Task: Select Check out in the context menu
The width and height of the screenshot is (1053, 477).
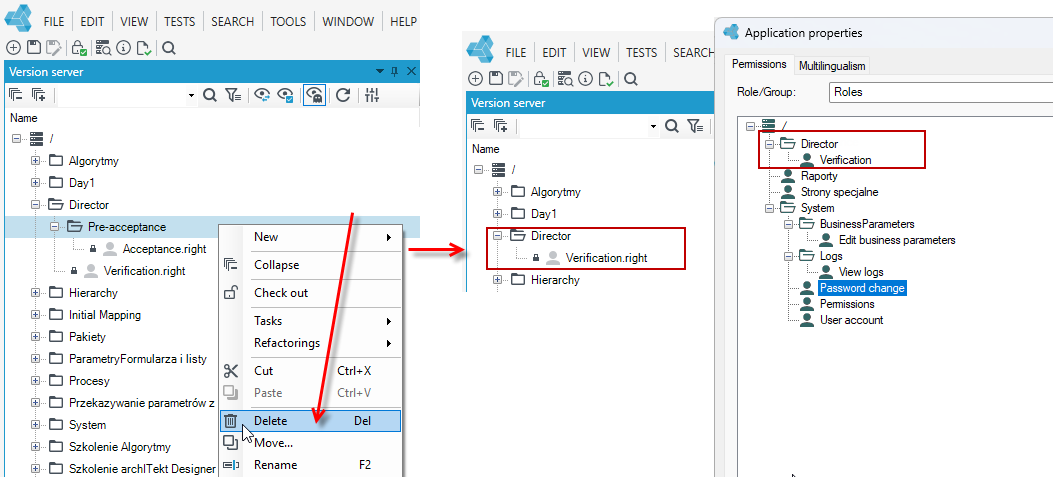Action: tap(281, 293)
